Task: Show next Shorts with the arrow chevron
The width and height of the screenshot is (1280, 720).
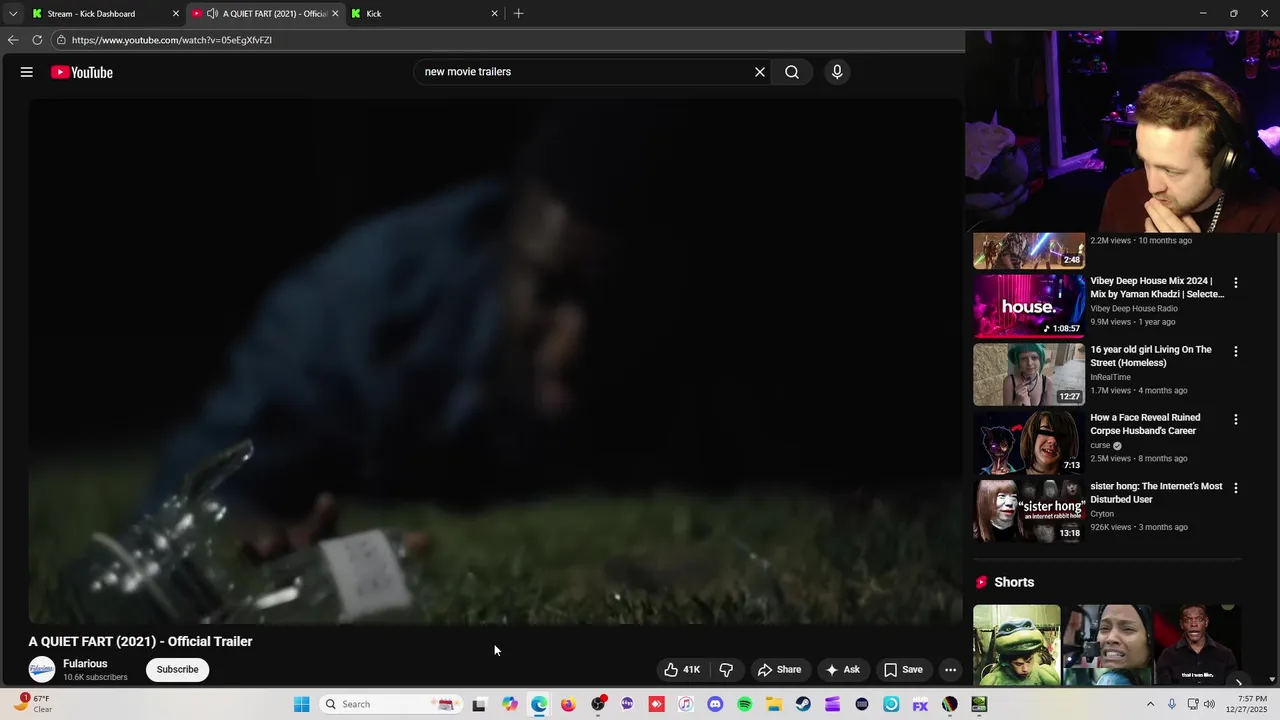Action: (x=1238, y=683)
